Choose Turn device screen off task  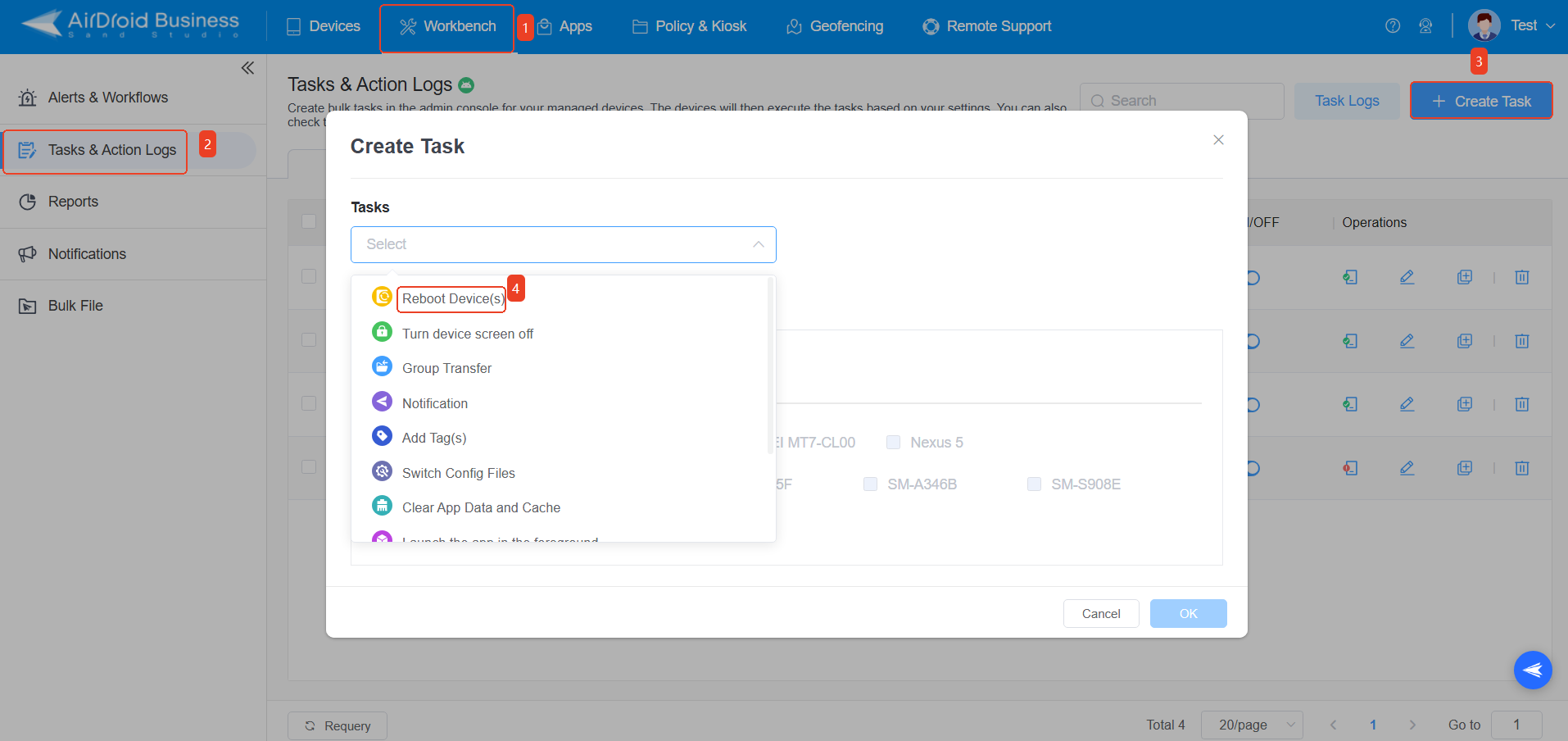coord(467,333)
